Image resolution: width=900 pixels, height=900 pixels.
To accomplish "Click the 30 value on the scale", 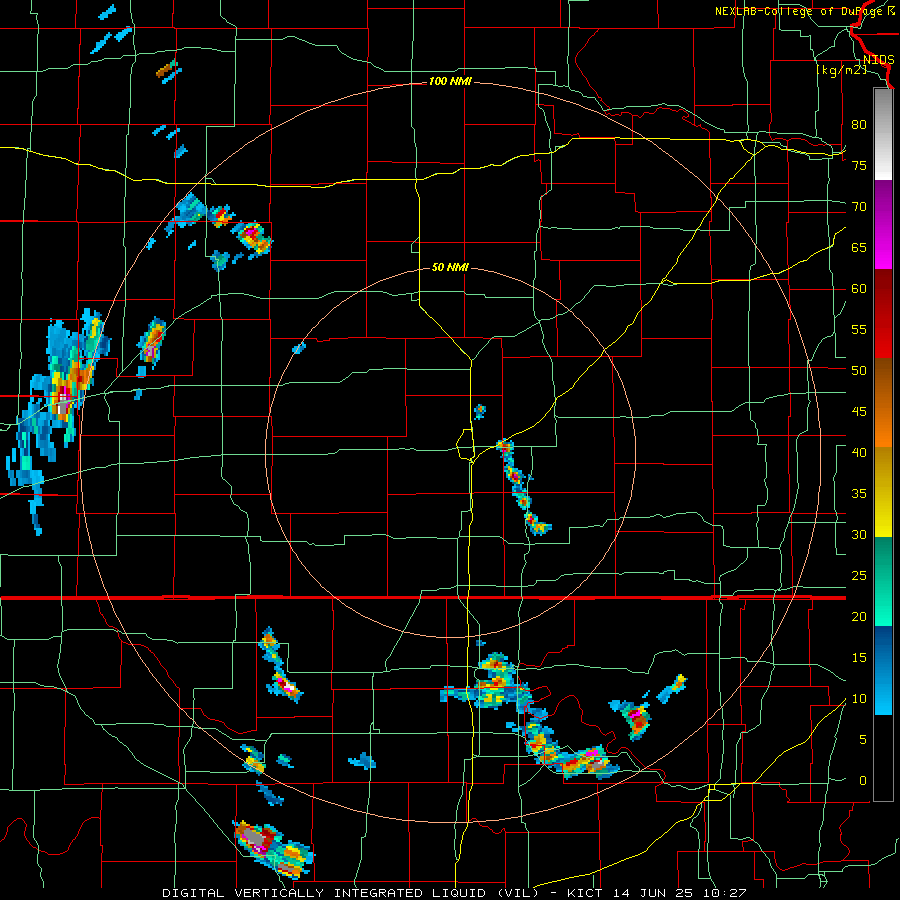I will pos(859,534).
